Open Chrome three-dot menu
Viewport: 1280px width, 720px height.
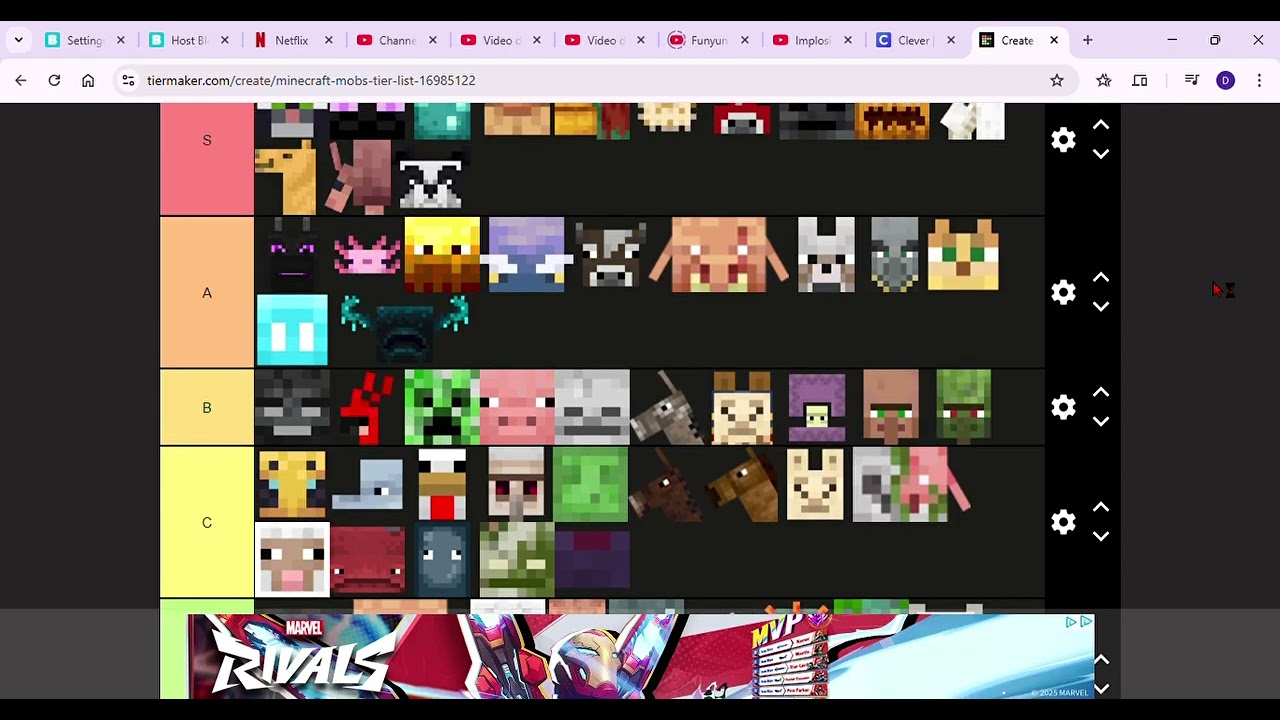[x=1259, y=80]
